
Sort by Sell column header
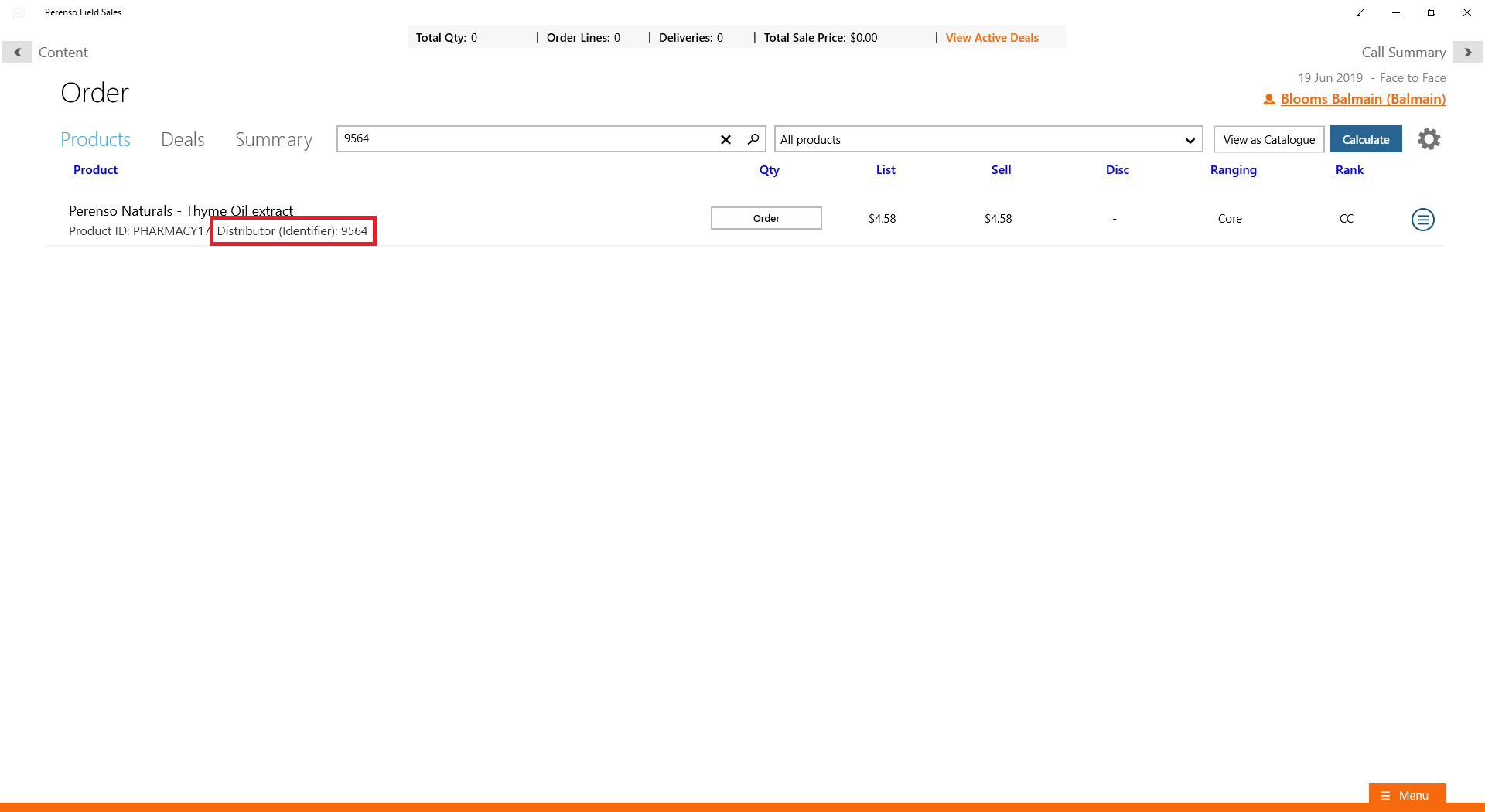(x=1001, y=170)
